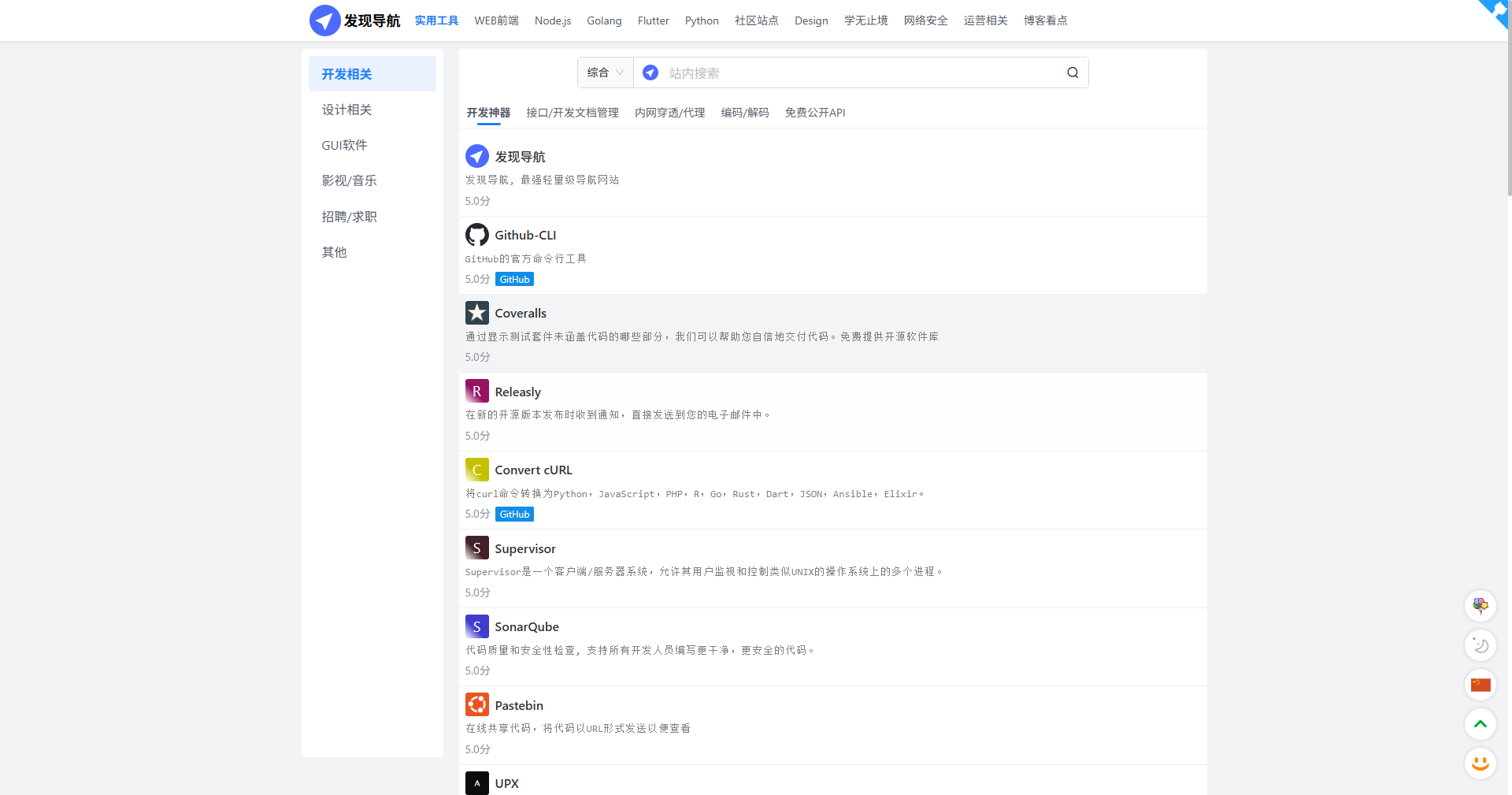The image size is (1512, 795).
Task: Open the 网络安全 nav tab
Action: [x=926, y=20]
